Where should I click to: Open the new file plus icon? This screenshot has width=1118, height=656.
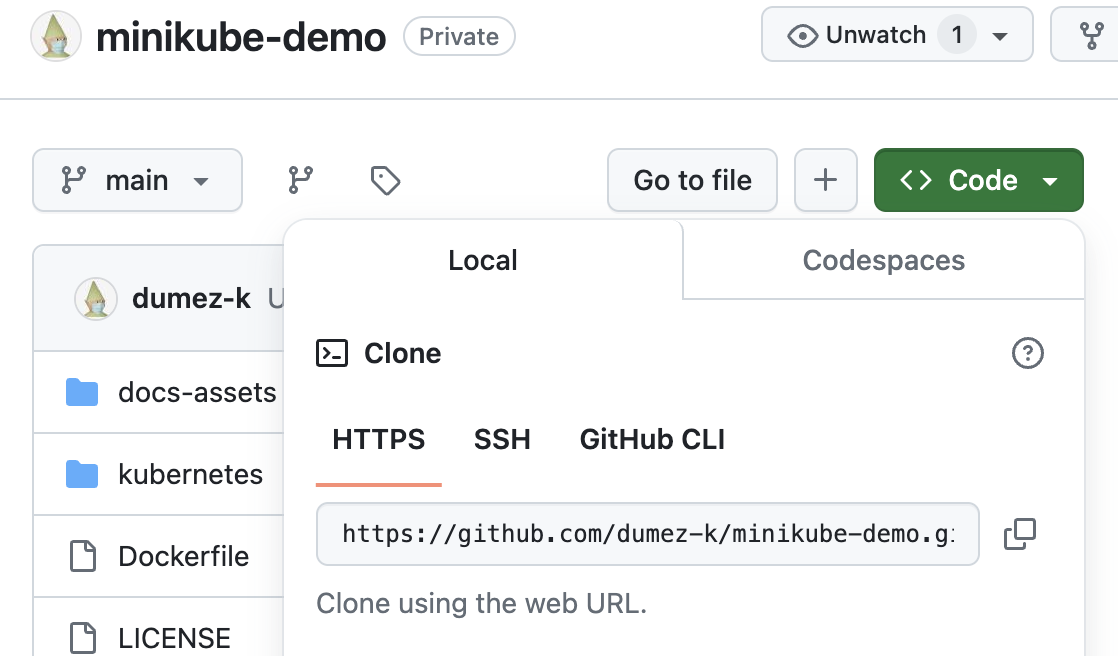coord(826,180)
